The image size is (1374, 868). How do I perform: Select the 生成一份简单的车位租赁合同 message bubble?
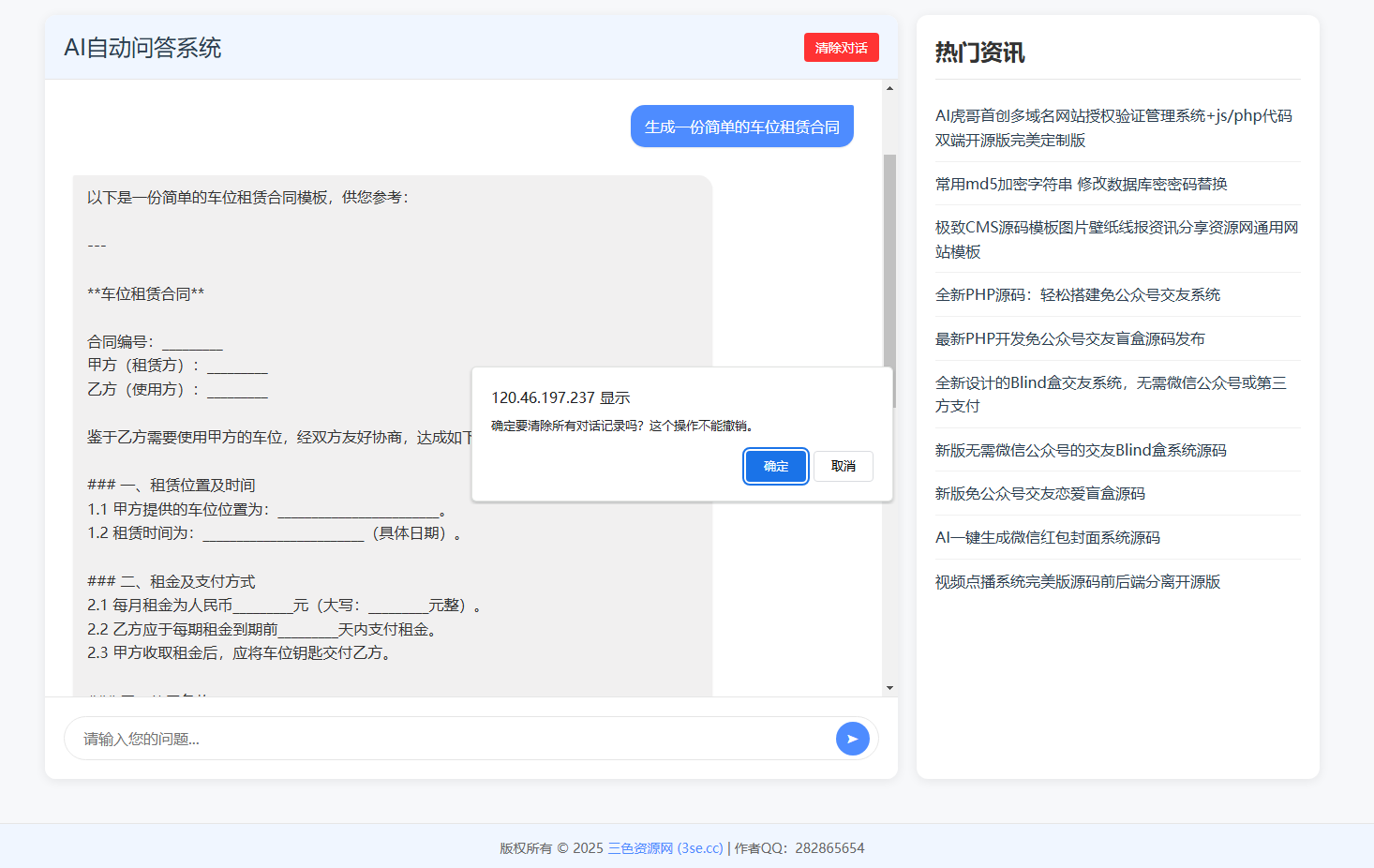(x=741, y=125)
